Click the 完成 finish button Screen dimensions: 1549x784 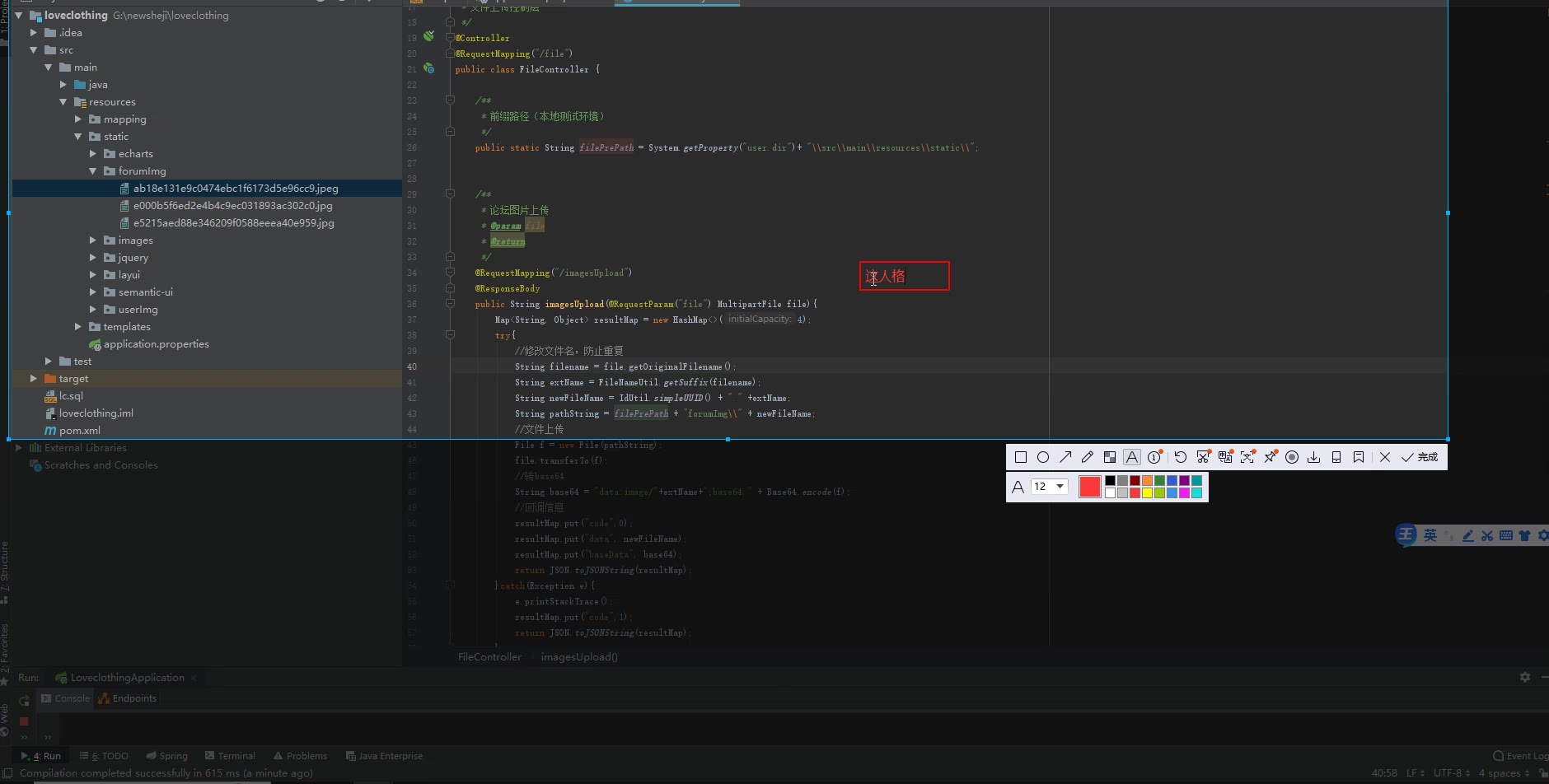1420,457
